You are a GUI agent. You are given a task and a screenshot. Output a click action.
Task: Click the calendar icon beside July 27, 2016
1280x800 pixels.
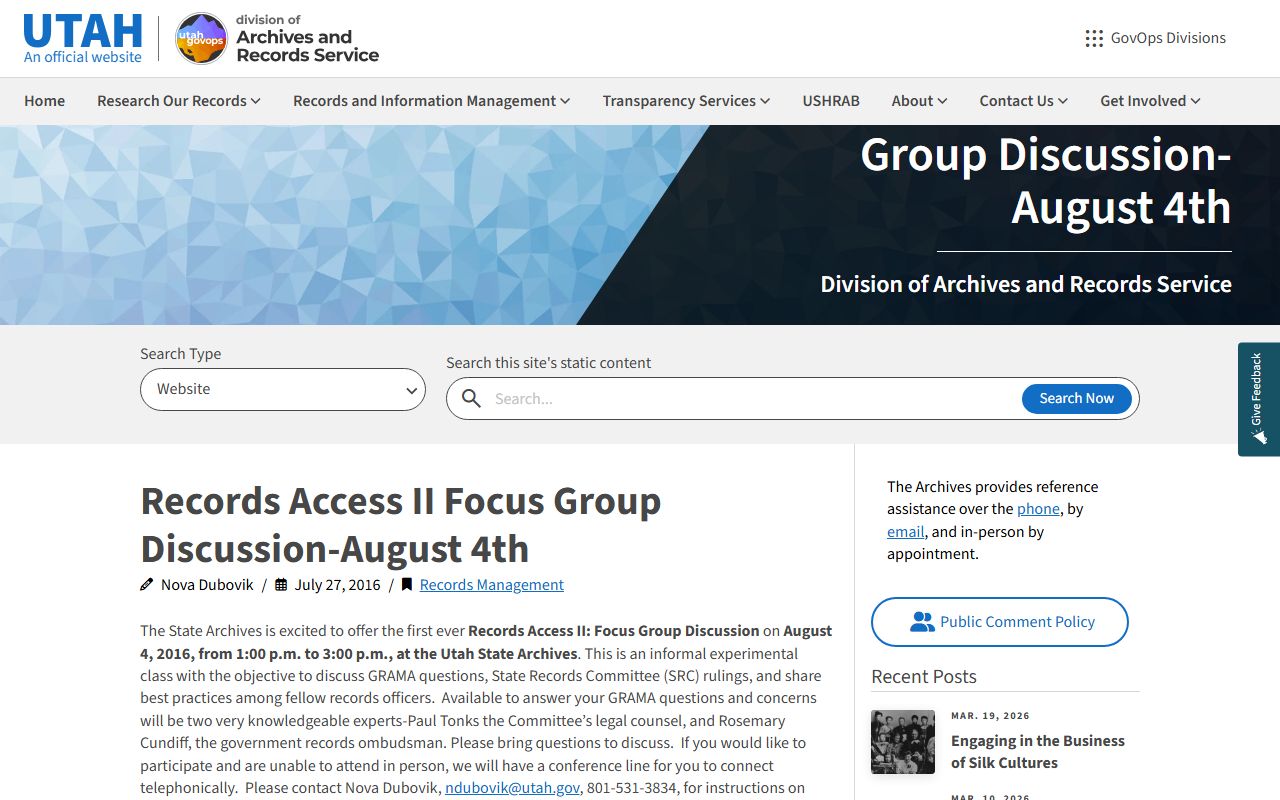tap(281, 585)
